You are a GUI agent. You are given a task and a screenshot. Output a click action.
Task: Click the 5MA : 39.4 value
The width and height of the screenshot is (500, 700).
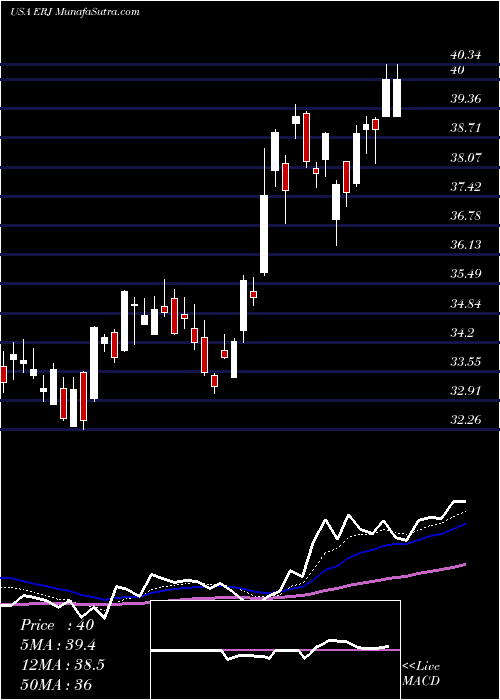pyautogui.click(x=58, y=645)
